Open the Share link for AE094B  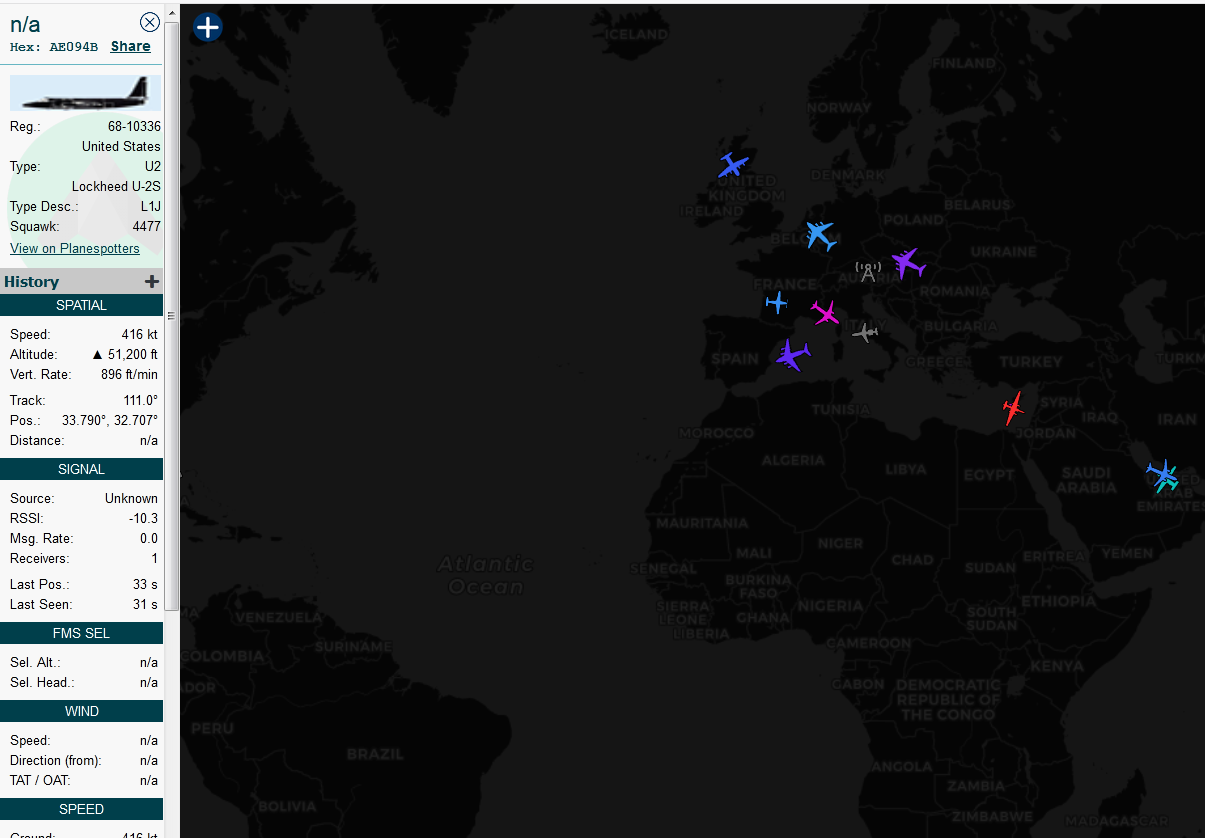click(x=131, y=46)
